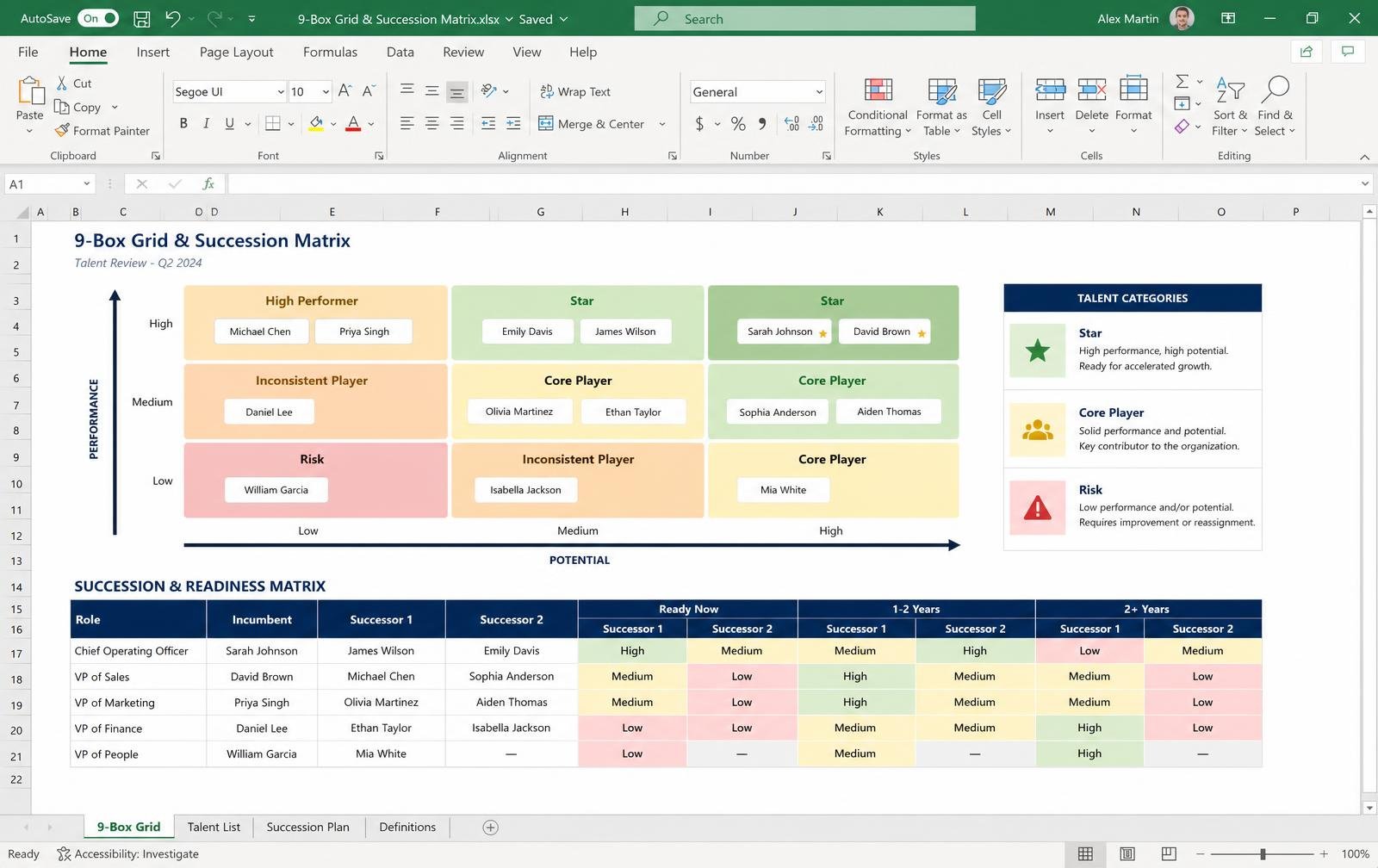The width and height of the screenshot is (1378, 868).
Task: Toggle the AutoSave switch
Action: (99, 18)
